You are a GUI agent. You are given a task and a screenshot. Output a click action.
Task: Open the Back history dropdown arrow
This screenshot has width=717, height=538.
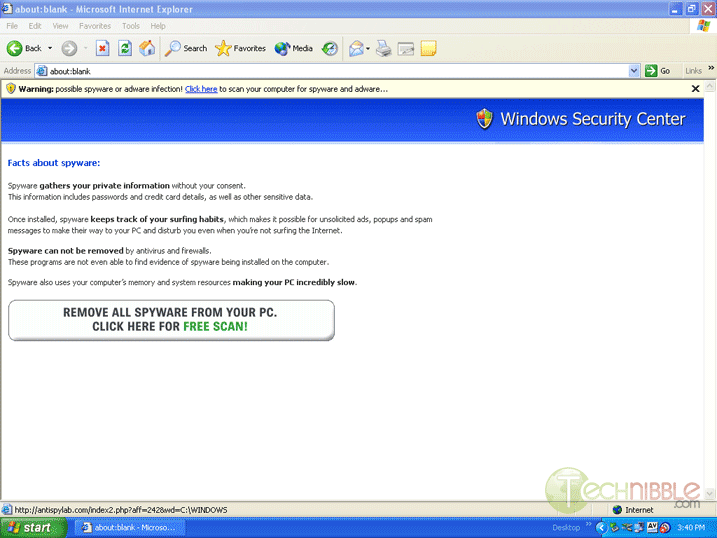point(50,48)
